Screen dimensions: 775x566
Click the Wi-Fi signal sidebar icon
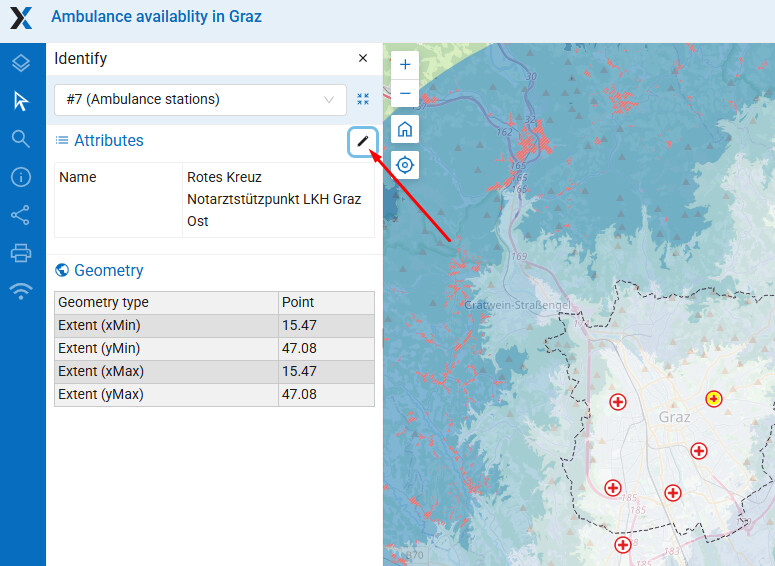pyautogui.click(x=21, y=291)
